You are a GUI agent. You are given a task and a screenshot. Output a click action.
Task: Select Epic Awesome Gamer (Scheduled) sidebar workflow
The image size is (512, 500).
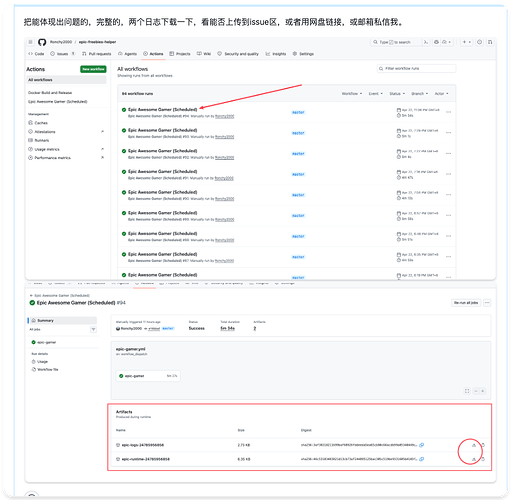[x=58, y=101]
